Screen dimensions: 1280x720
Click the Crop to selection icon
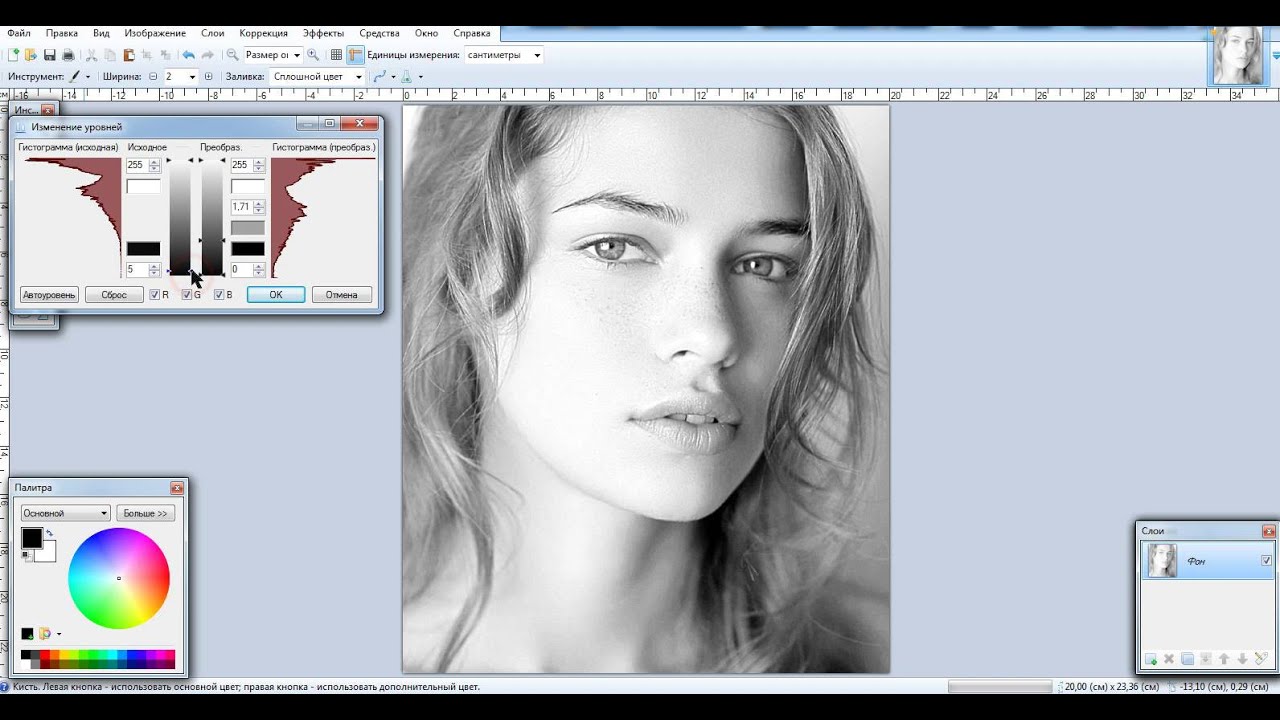(146, 55)
